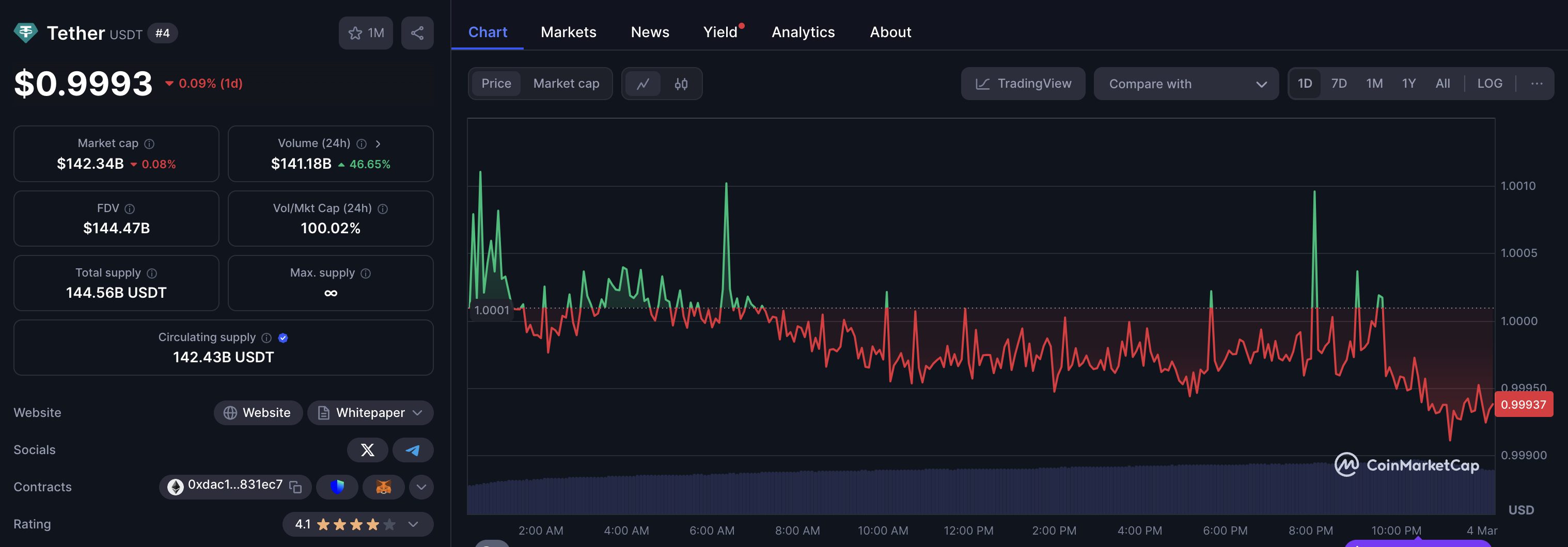Select Market cap chart mode
Image resolution: width=1568 pixels, height=547 pixels.
pos(566,84)
